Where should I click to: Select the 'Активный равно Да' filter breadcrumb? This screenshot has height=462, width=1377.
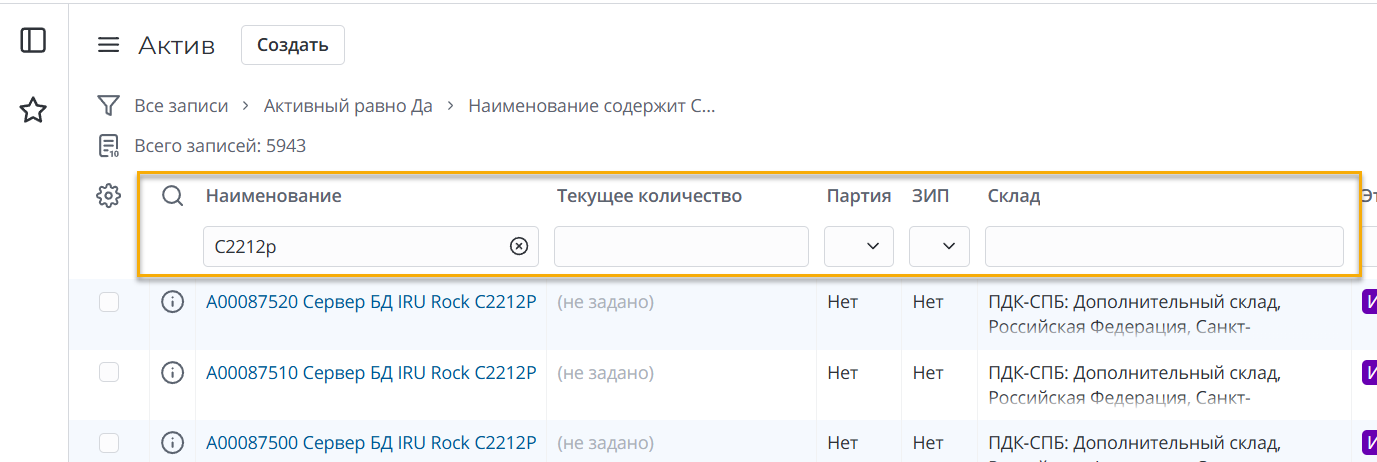[348, 106]
